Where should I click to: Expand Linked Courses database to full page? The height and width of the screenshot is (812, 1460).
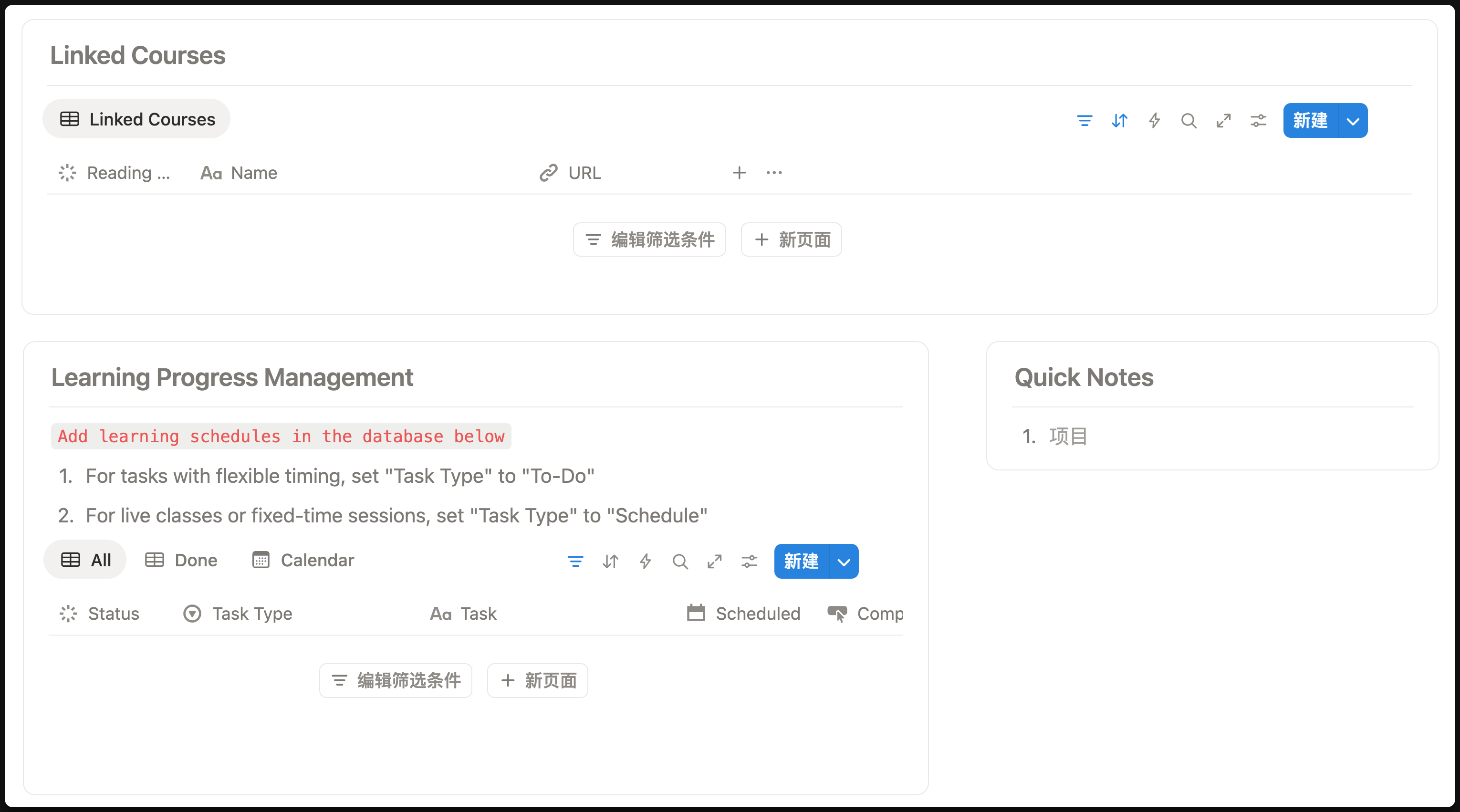pos(1224,121)
